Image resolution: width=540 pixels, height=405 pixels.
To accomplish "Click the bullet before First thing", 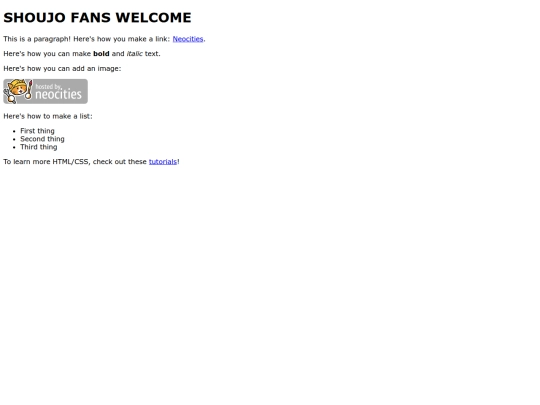I will (x=14, y=131).
